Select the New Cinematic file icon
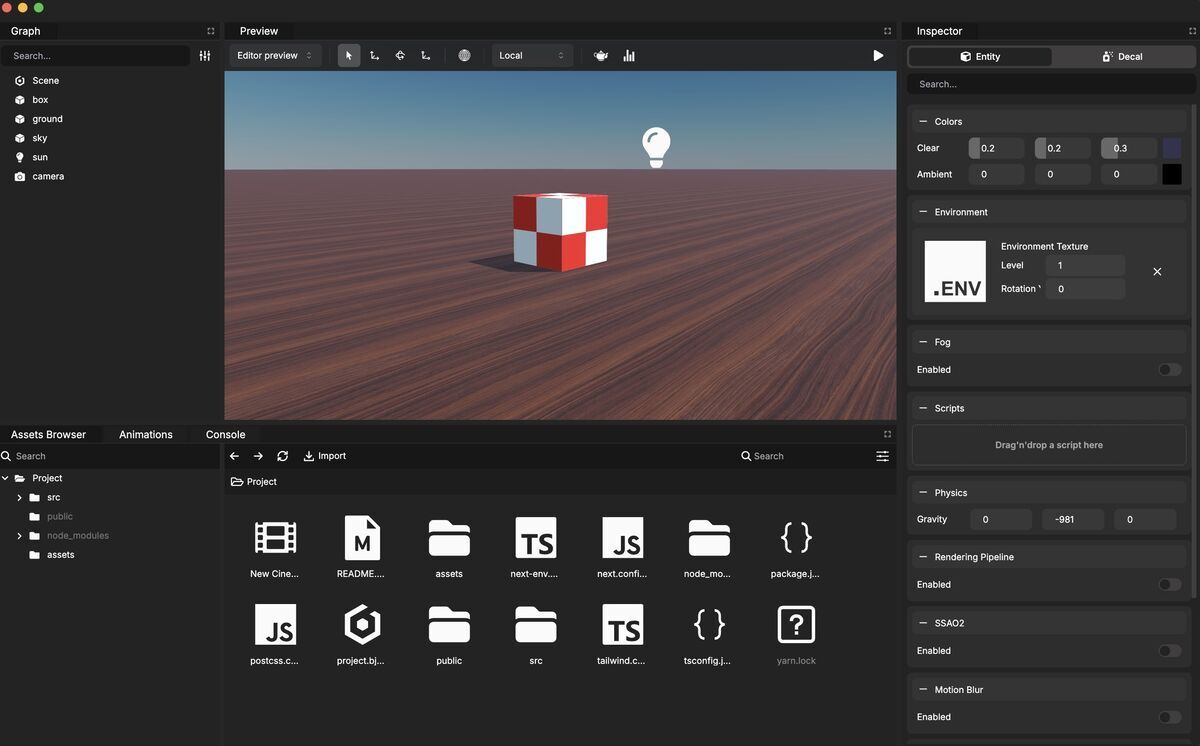The image size is (1200, 746). point(275,537)
